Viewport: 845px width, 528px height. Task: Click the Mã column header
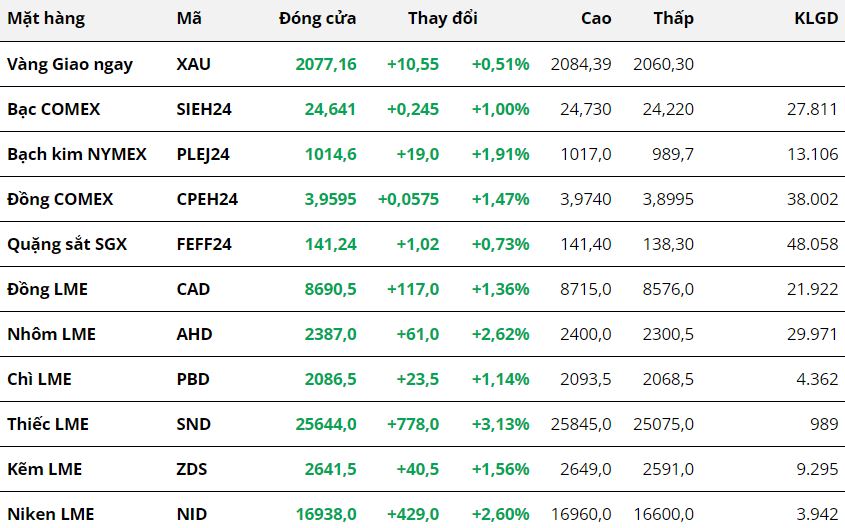point(188,18)
